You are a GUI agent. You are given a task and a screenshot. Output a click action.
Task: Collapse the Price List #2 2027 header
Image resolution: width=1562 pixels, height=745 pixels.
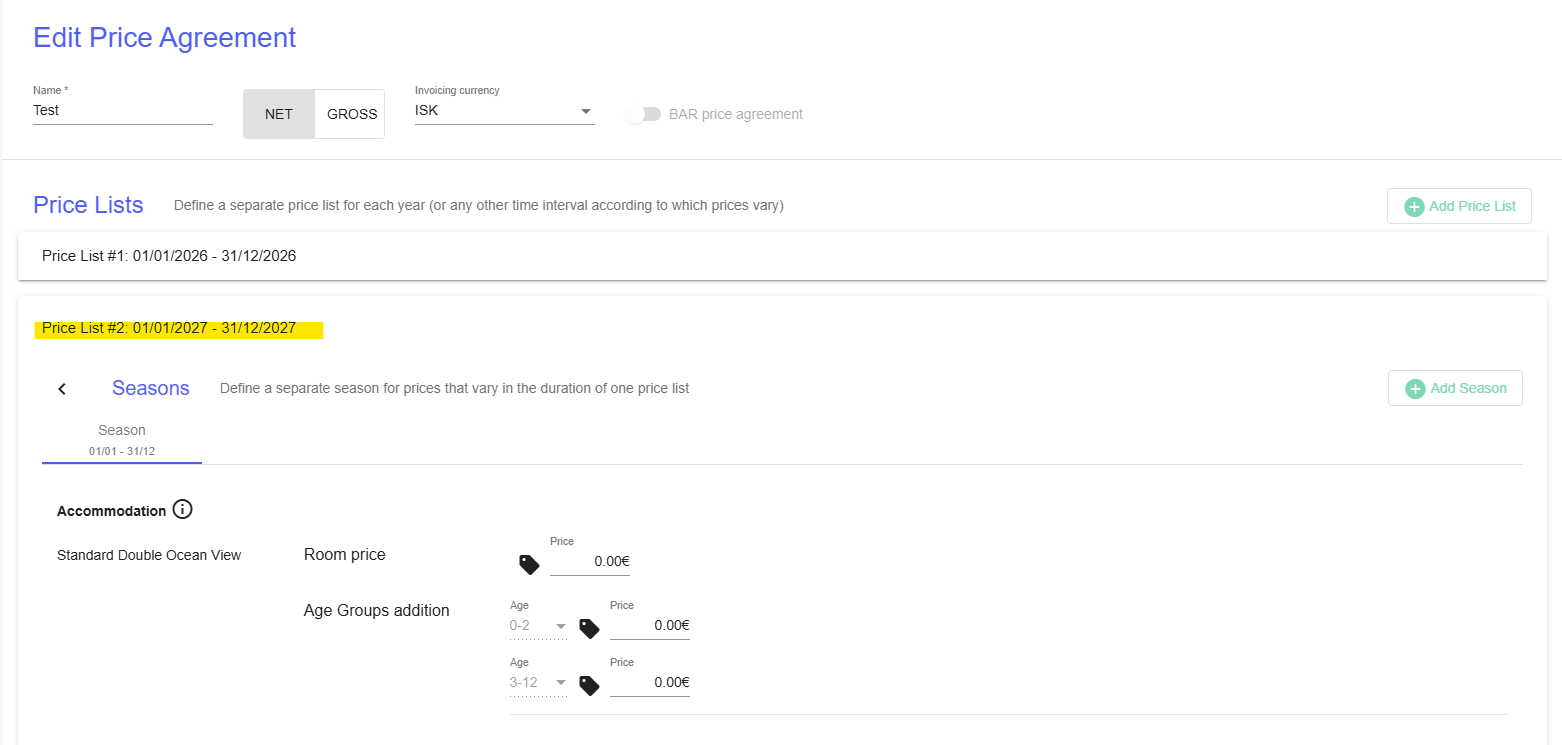pos(169,329)
